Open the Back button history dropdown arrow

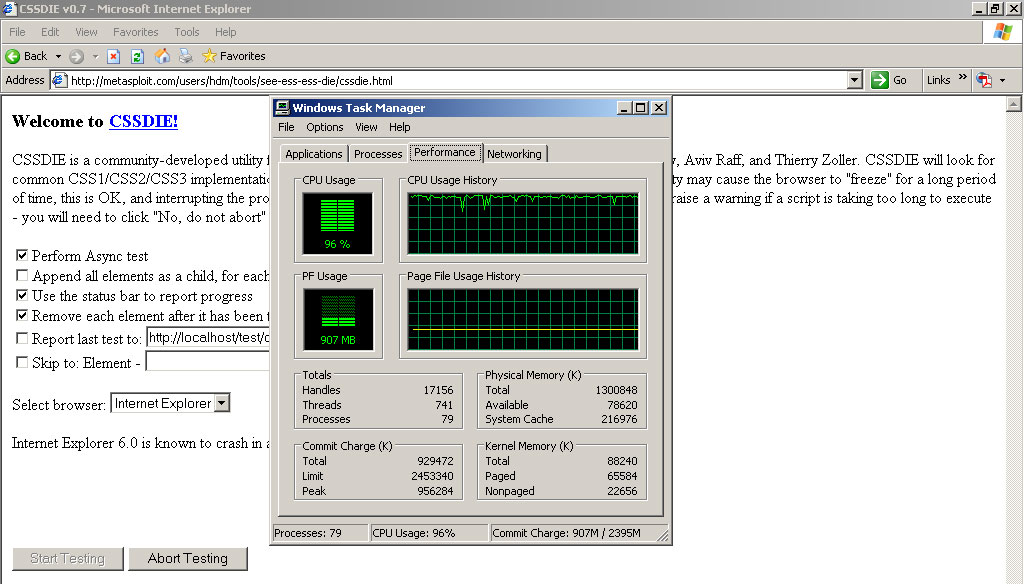pos(58,57)
